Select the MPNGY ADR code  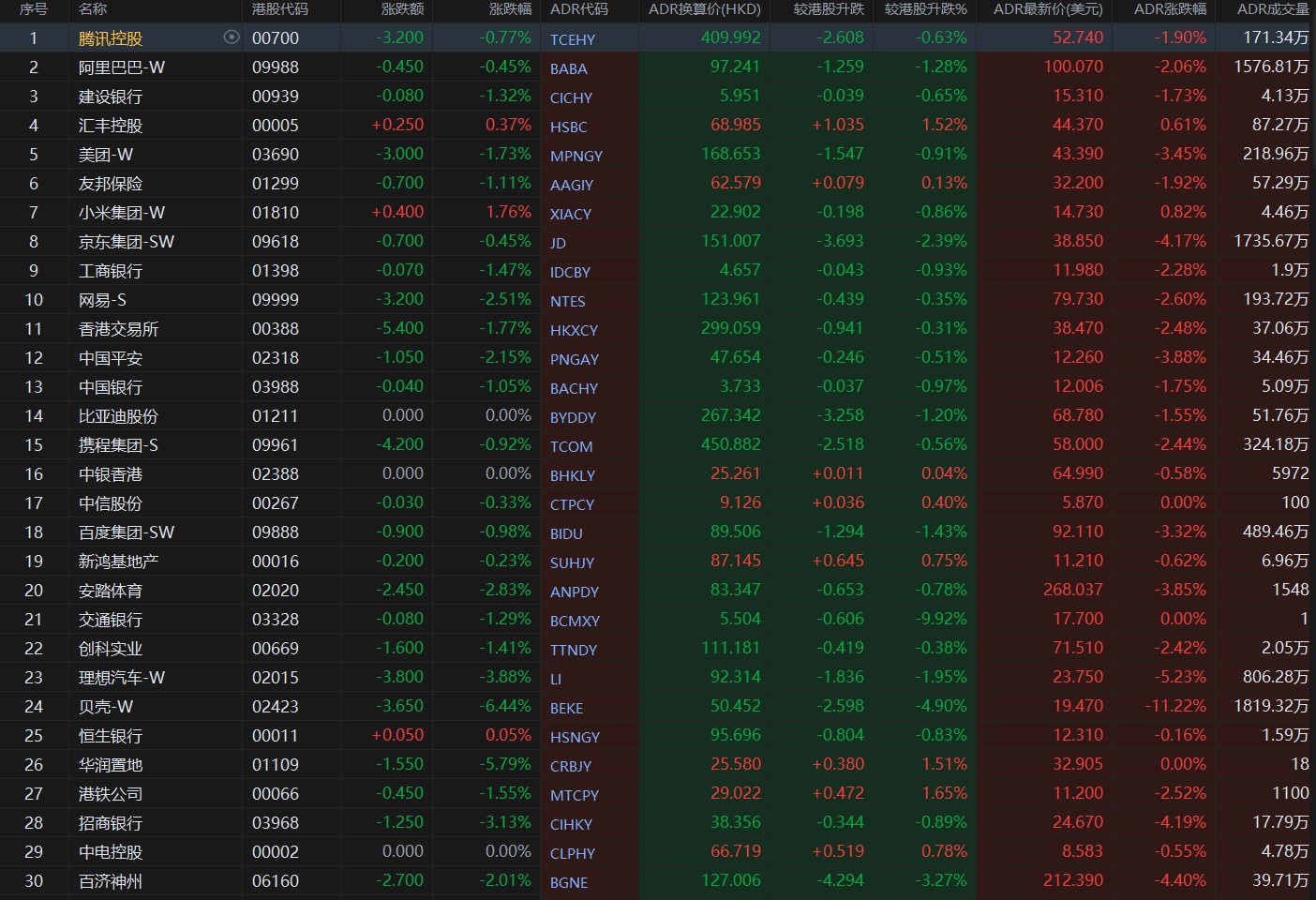[576, 156]
